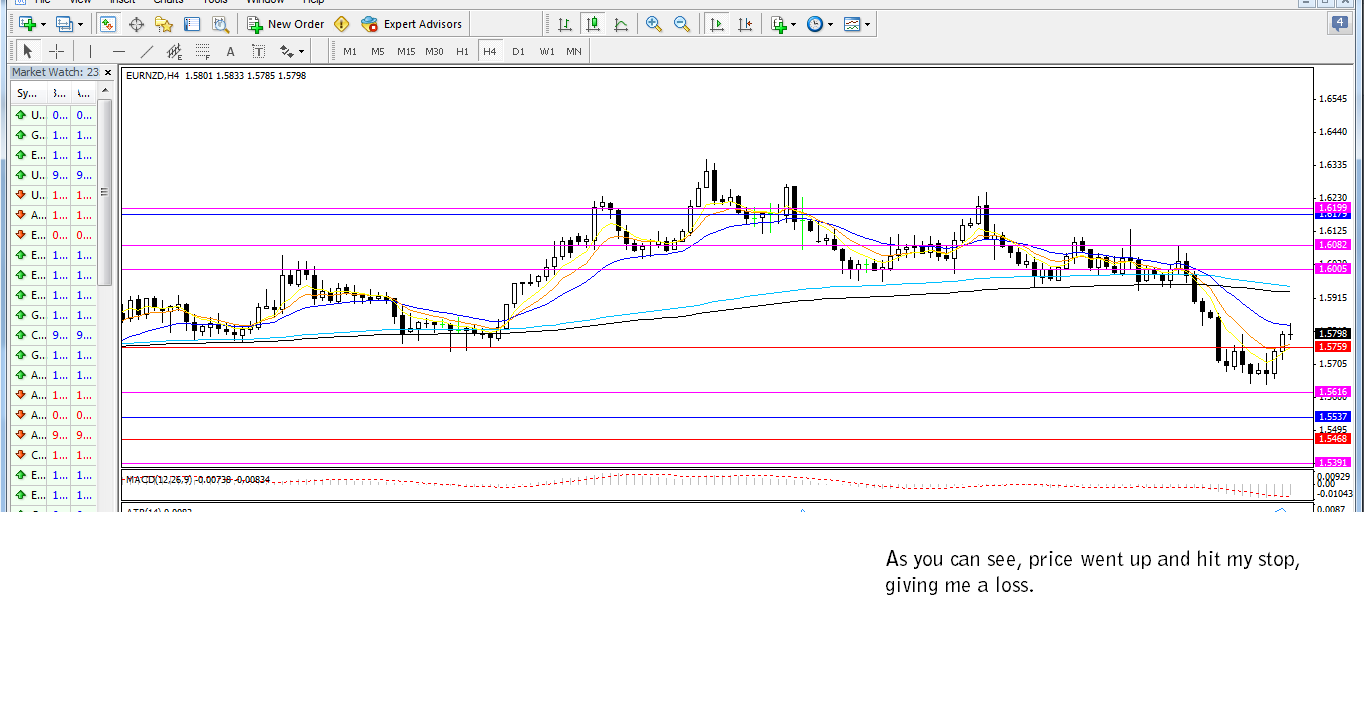Switch to M15 timeframe
Screen dimensions: 1366x718
tap(405, 51)
